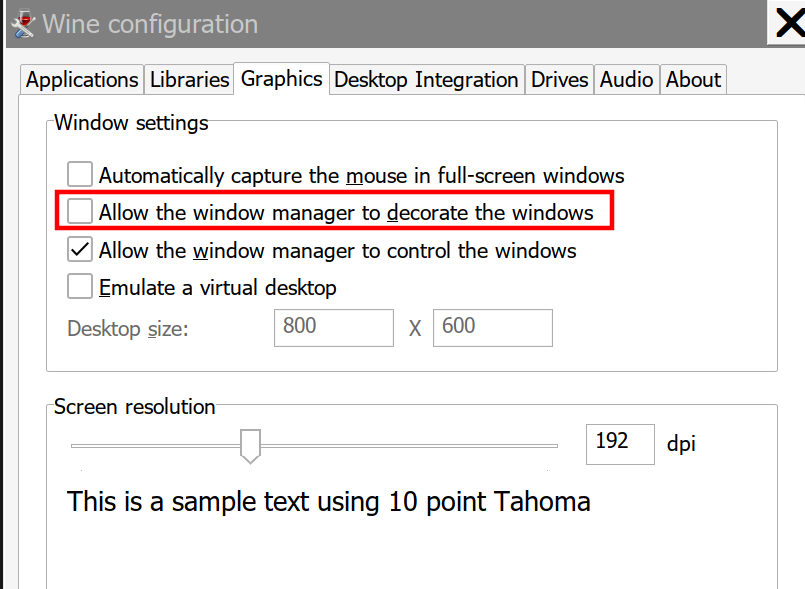Click the Tahoma sample text preview
This screenshot has height=589, width=805.
[329, 501]
